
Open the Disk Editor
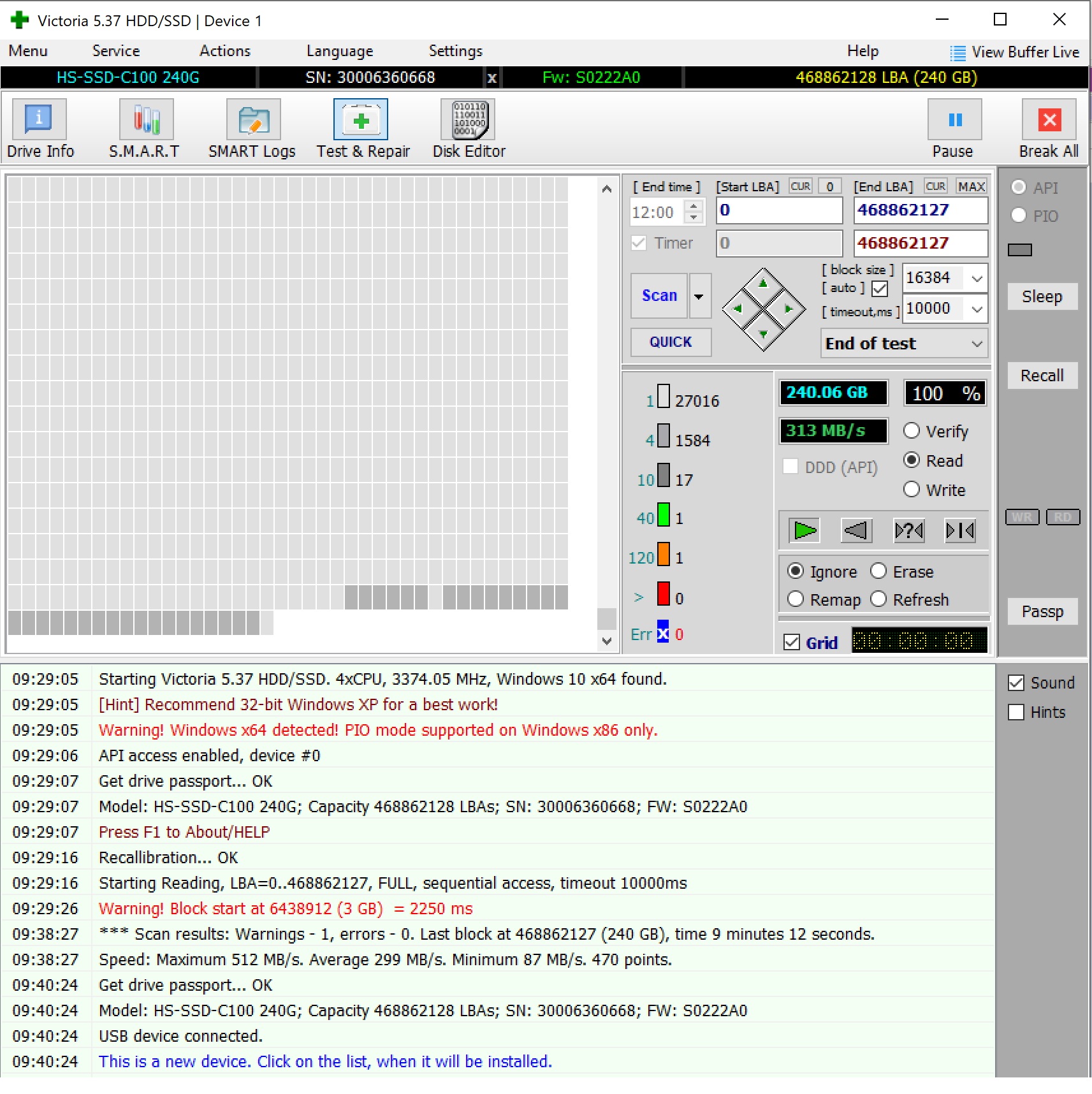coord(469,129)
